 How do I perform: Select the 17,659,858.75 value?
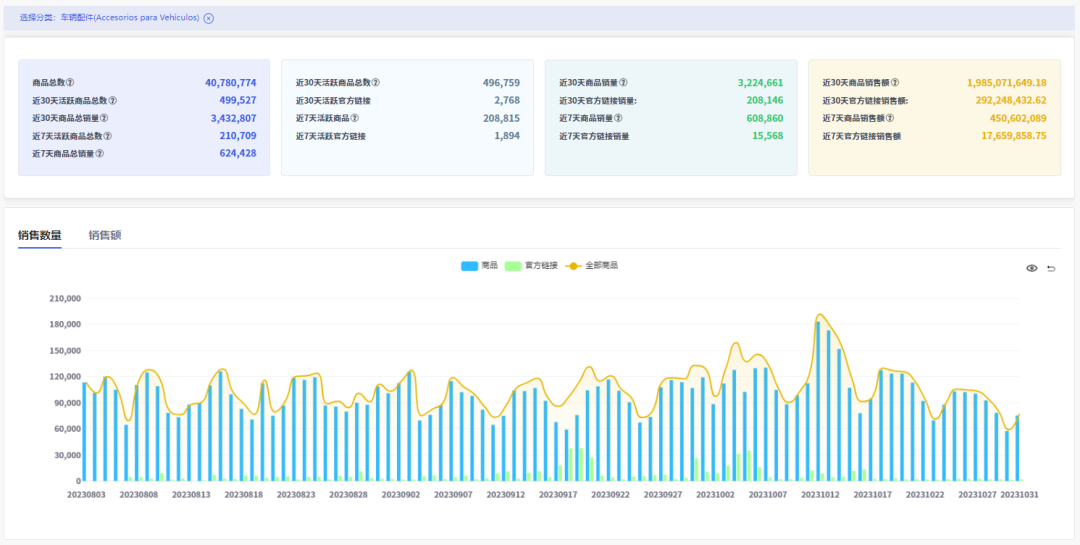tap(1014, 136)
